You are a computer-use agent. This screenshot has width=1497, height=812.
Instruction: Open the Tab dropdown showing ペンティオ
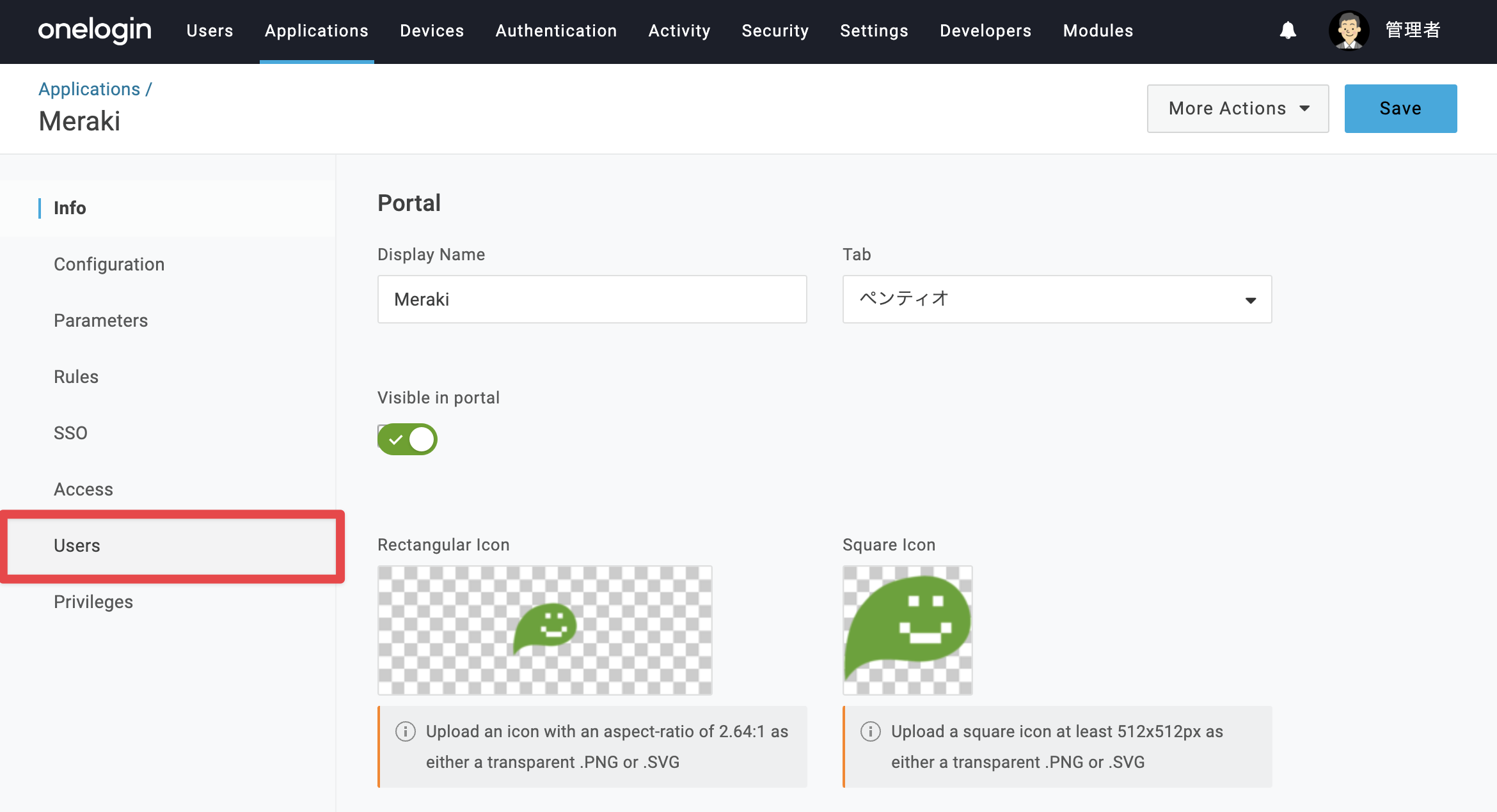[x=1057, y=299]
